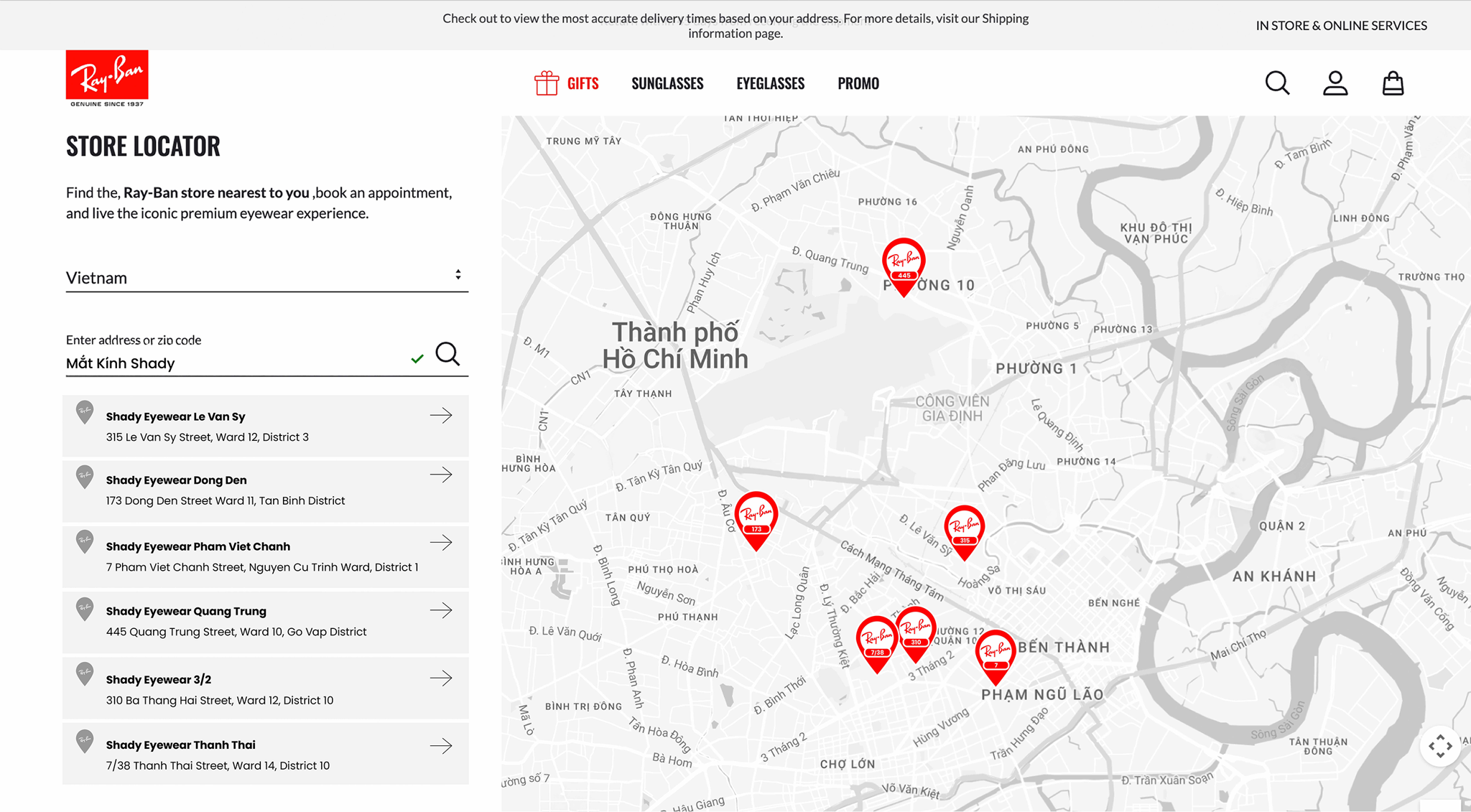Switch to the EYEGLASSES section
Viewport: 1471px width, 812px height.
click(x=769, y=83)
